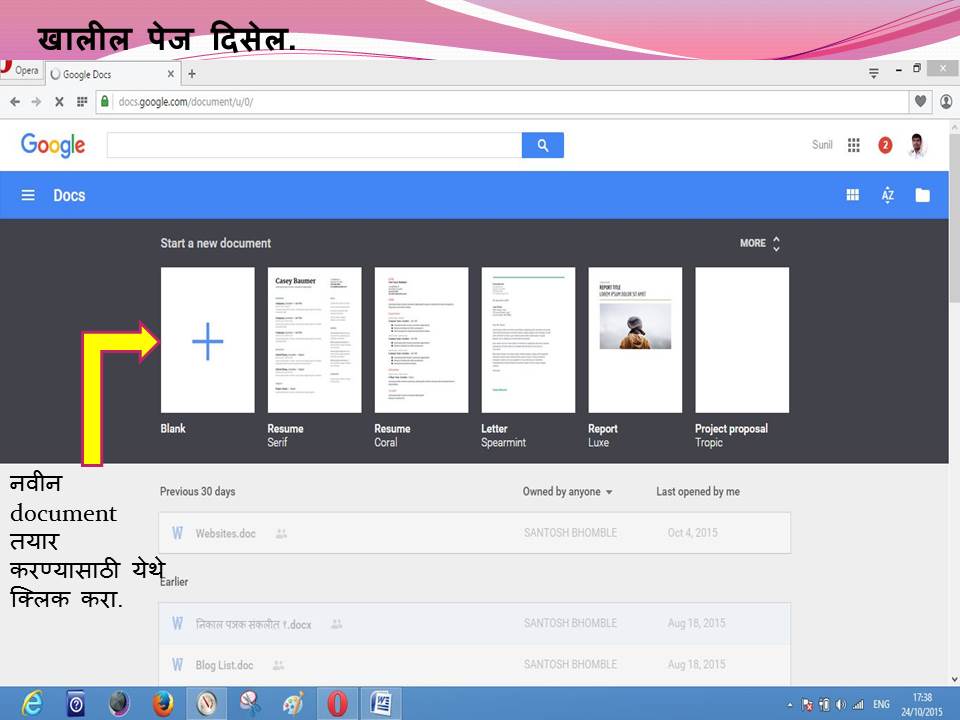Image resolution: width=960 pixels, height=720 pixels.
Task: Open Microsoft Word from the taskbar
Action: [x=381, y=703]
